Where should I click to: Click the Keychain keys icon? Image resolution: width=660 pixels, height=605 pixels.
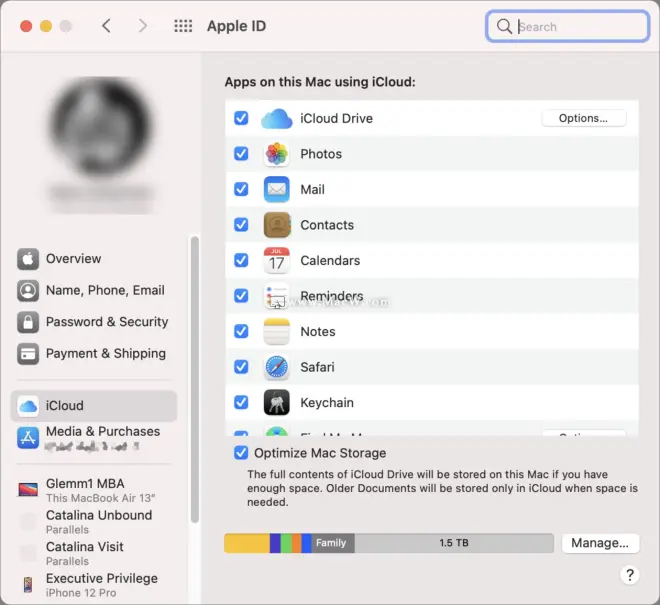(x=277, y=402)
